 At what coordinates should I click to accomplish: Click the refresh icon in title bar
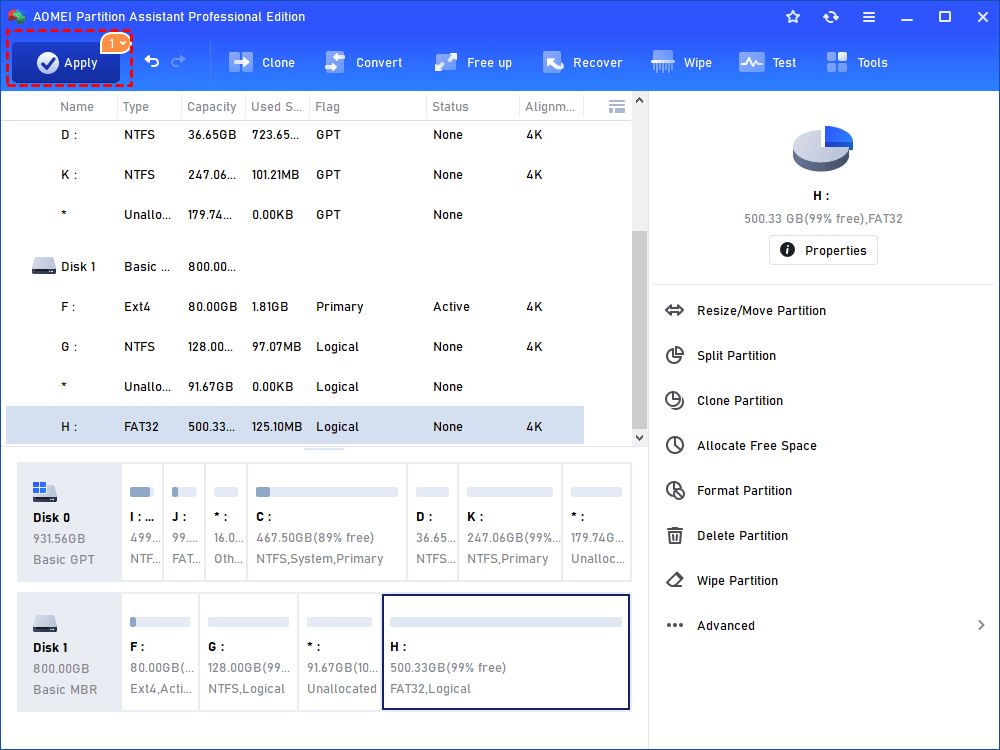tap(830, 17)
